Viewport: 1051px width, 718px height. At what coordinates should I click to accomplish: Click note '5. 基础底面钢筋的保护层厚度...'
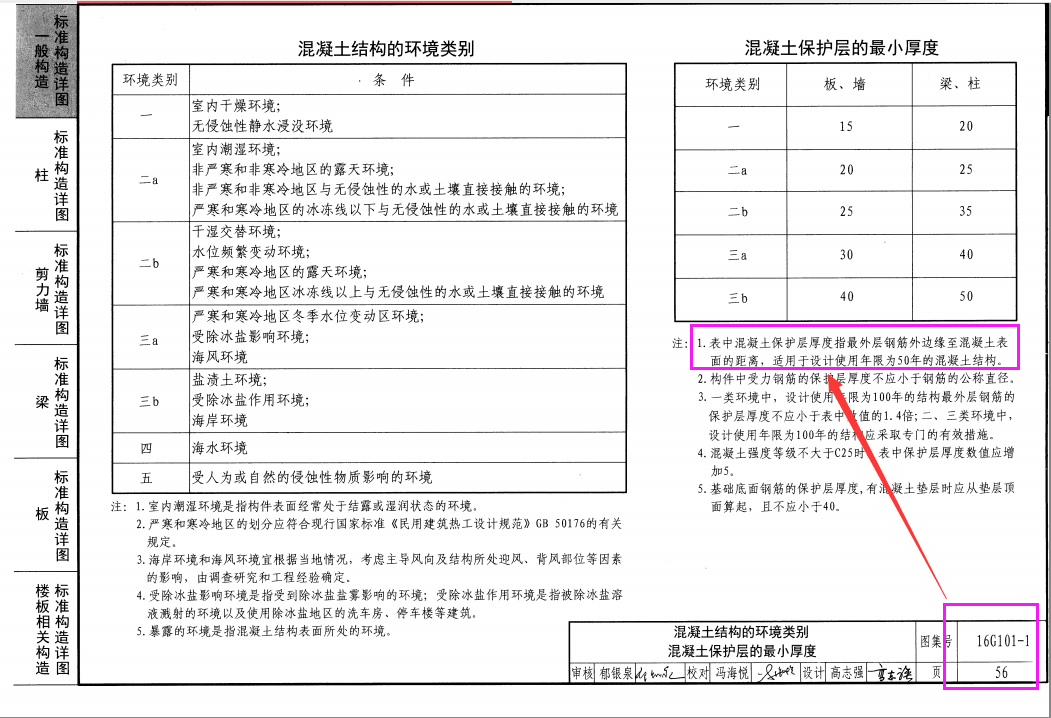855,497
